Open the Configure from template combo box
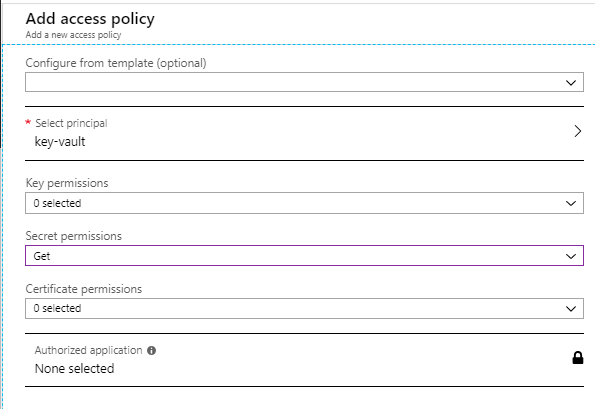This screenshot has width=595, height=409. coord(304,82)
